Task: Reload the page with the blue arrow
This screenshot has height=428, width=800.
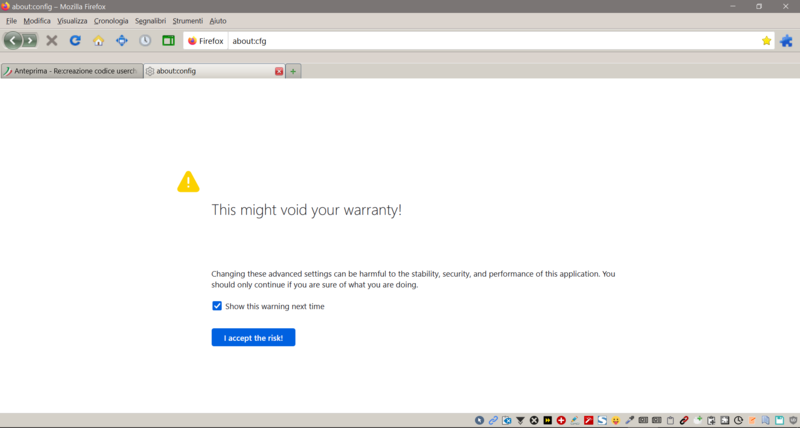Action: tap(75, 40)
